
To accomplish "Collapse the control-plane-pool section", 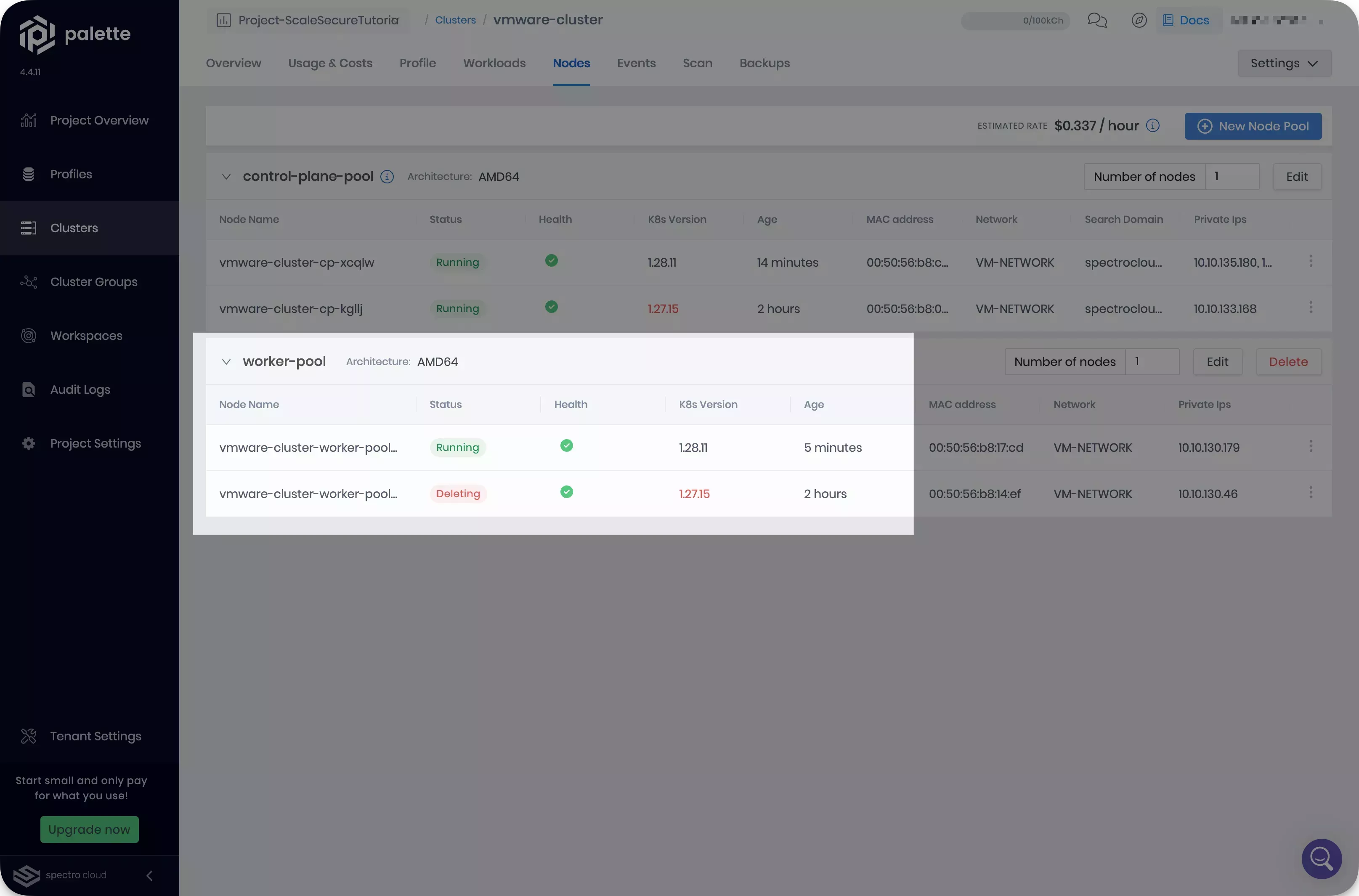I will (226, 177).
